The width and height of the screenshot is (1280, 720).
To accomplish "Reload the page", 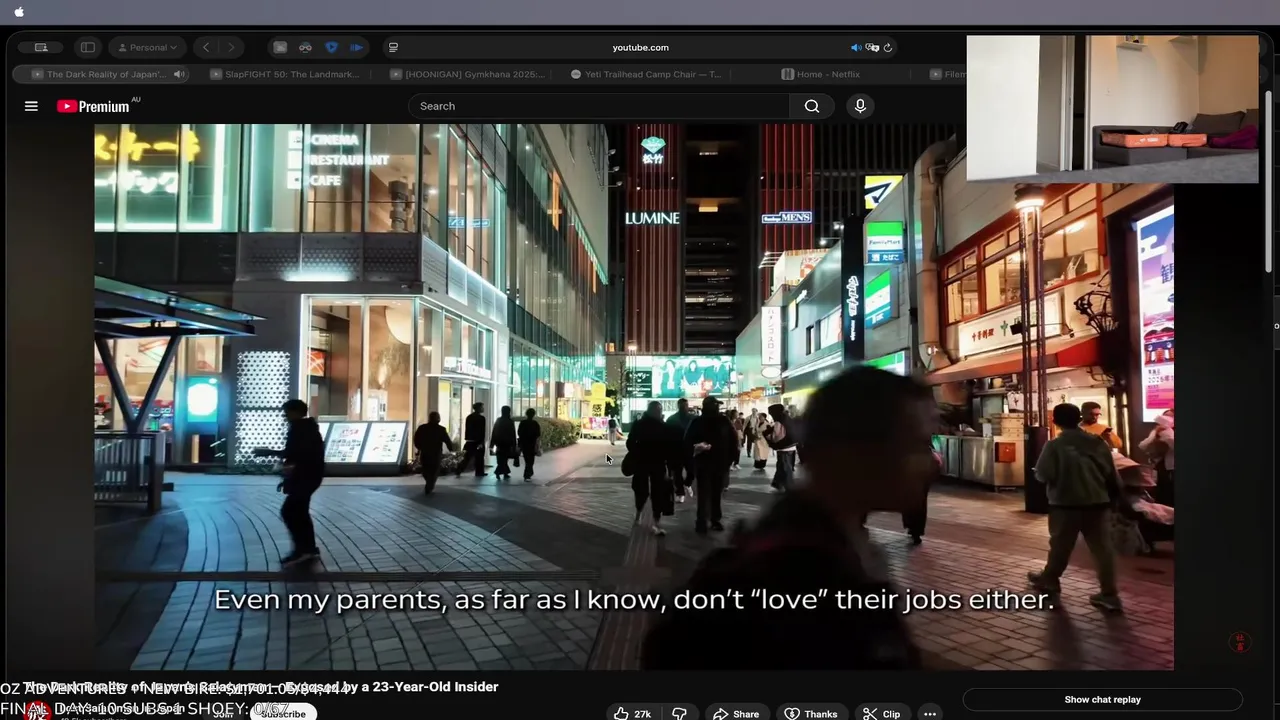I will [x=887, y=47].
